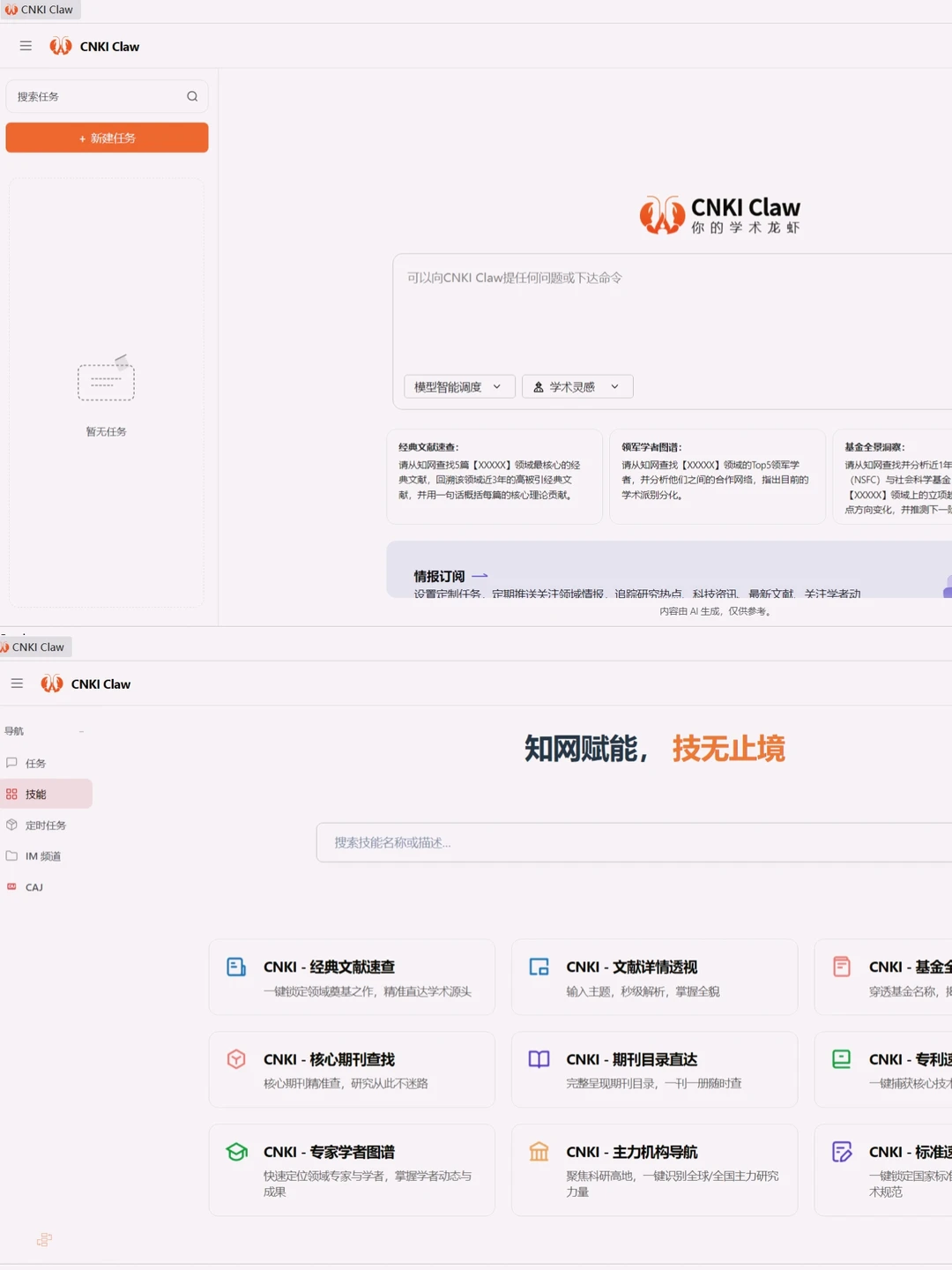Choose the 经典文献速查 prompt template card
This screenshot has height=1270, width=952.
pyautogui.click(x=495, y=476)
